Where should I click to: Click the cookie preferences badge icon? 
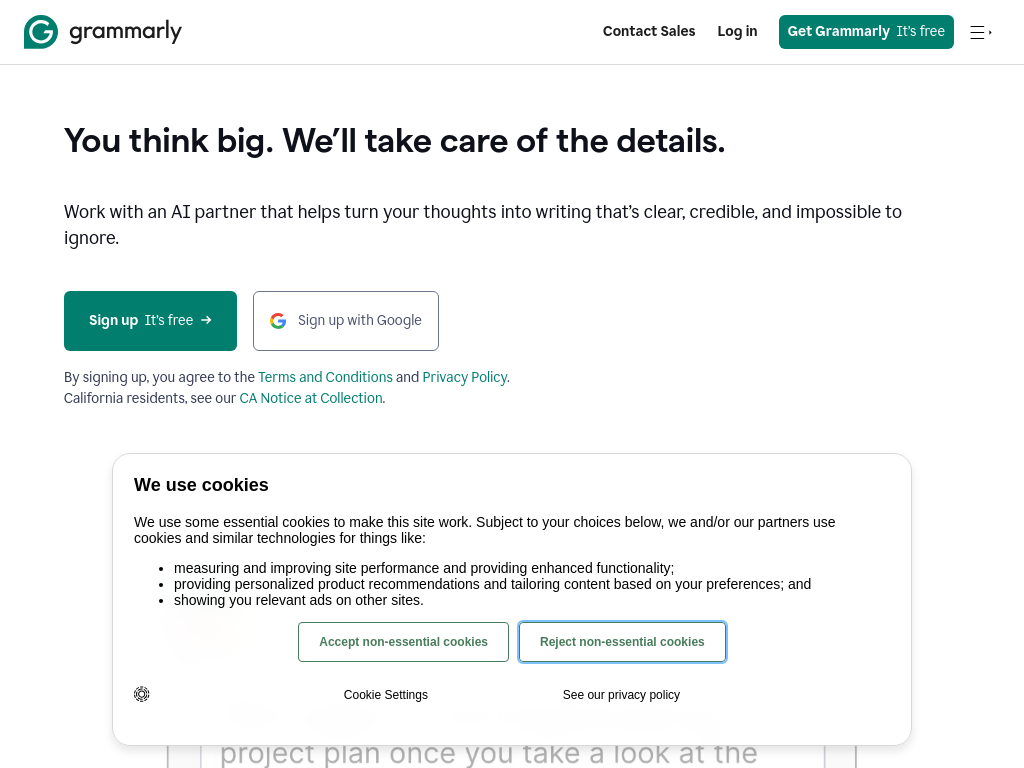click(x=142, y=694)
